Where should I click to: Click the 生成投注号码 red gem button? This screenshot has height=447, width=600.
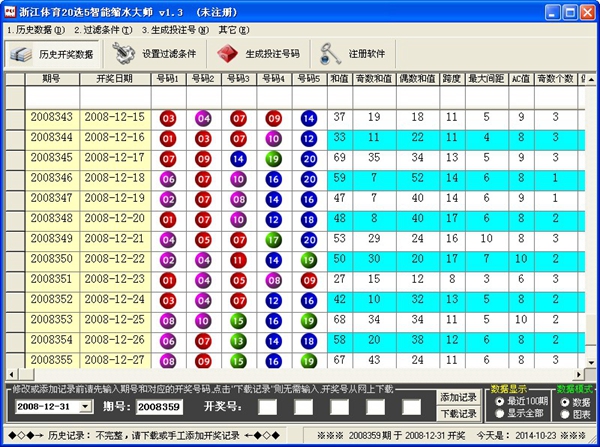pyautogui.click(x=259, y=54)
